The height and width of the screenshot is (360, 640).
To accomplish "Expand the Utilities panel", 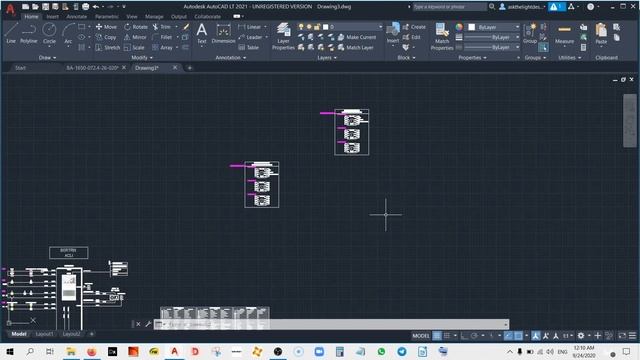I will (x=570, y=58).
